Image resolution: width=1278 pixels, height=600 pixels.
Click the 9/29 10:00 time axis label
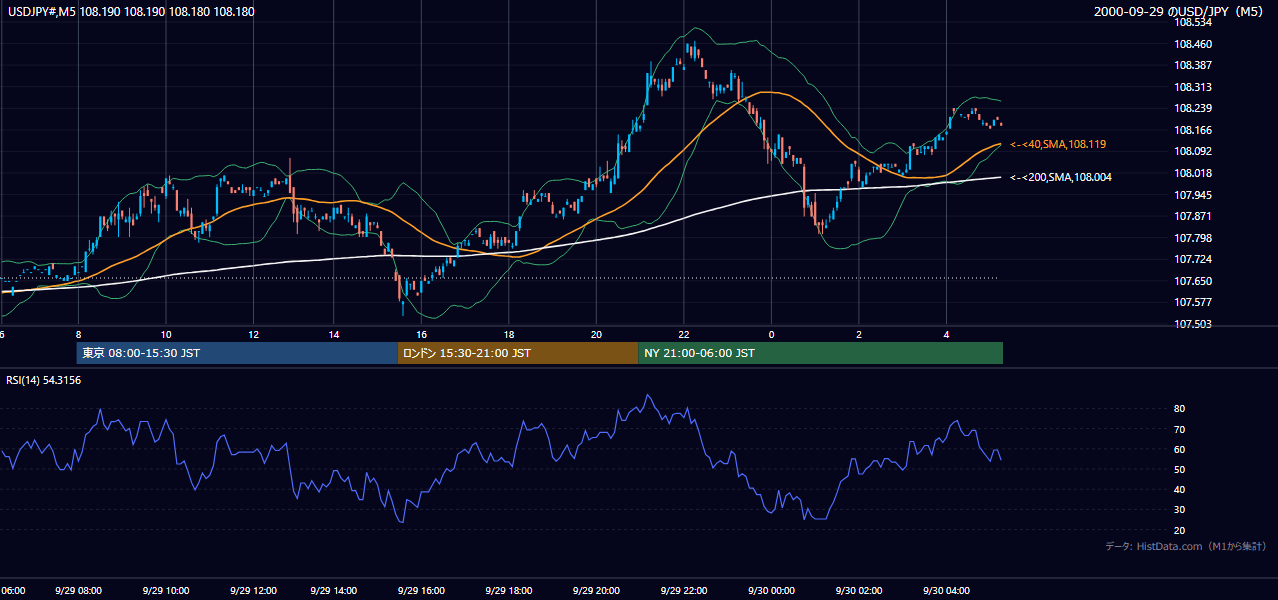[166, 591]
